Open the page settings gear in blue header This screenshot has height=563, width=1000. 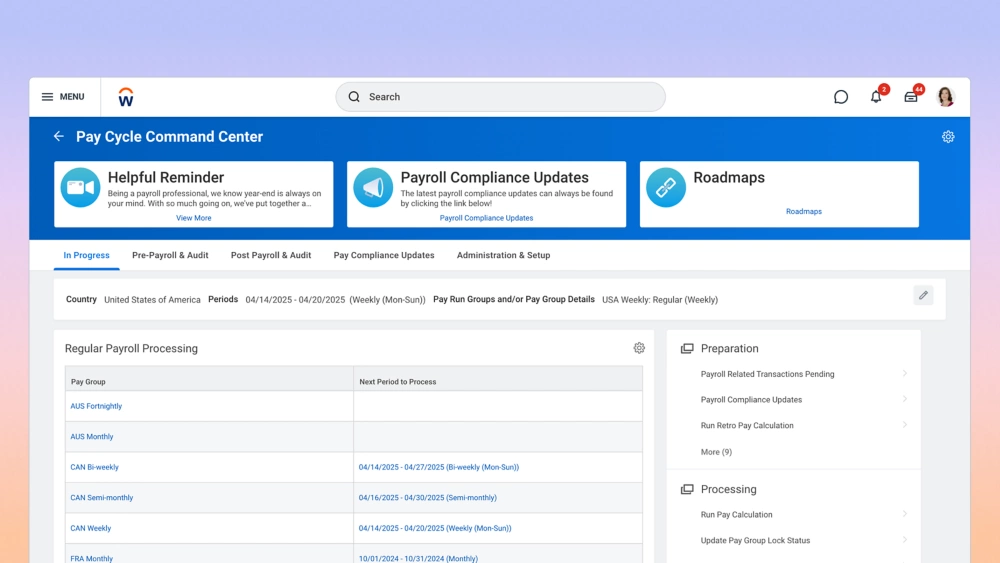(x=948, y=137)
